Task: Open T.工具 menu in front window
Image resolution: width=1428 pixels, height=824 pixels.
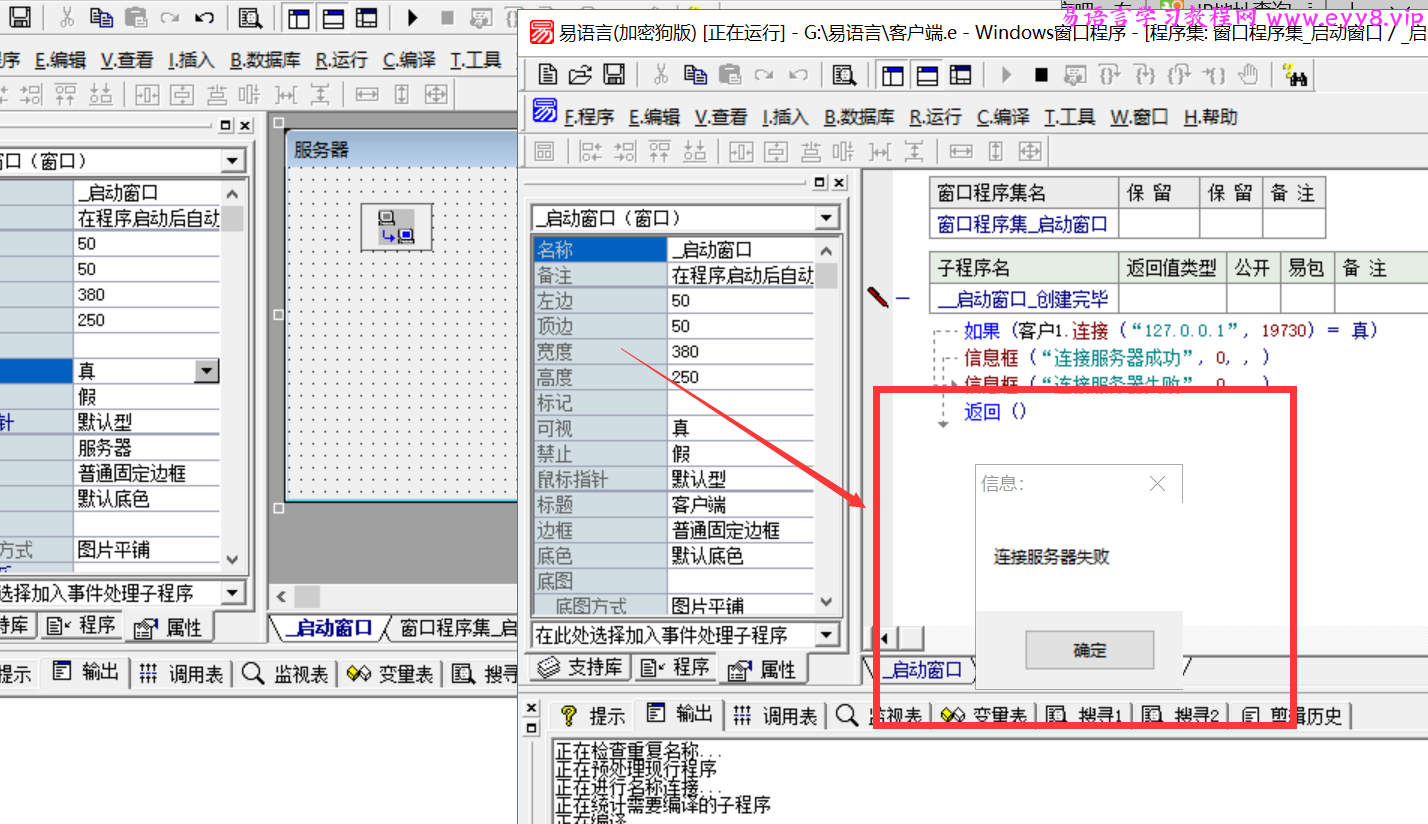Action: [1070, 117]
